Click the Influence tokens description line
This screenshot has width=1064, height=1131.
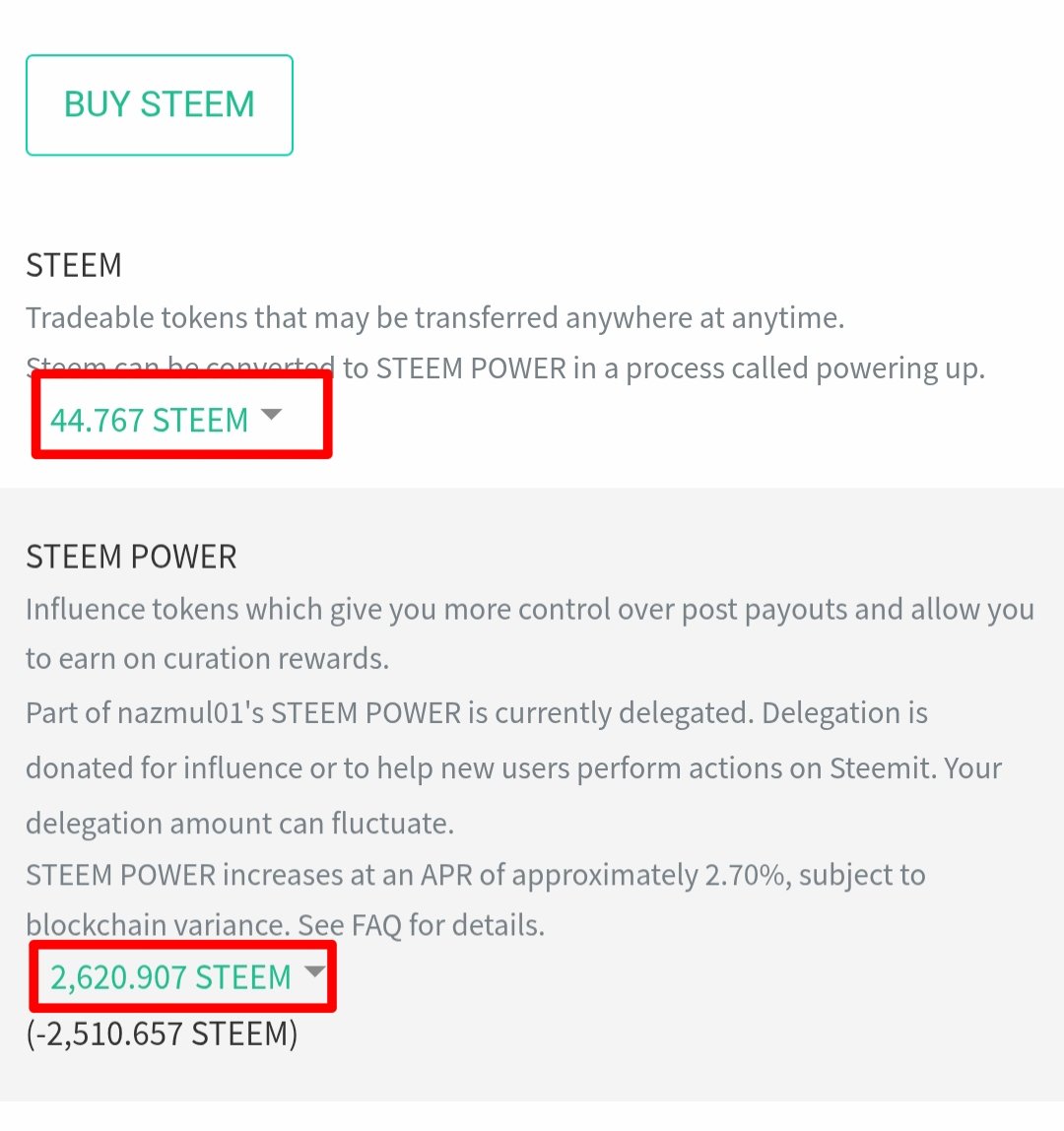530,610
